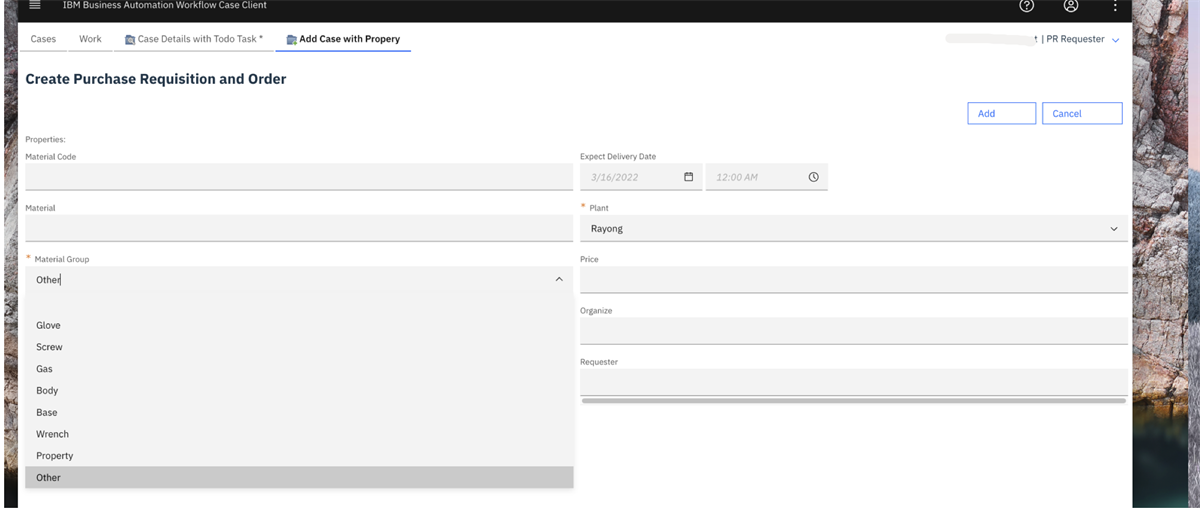This screenshot has width=1200, height=510.
Task: Switch to the Cases tab
Action: pos(43,39)
